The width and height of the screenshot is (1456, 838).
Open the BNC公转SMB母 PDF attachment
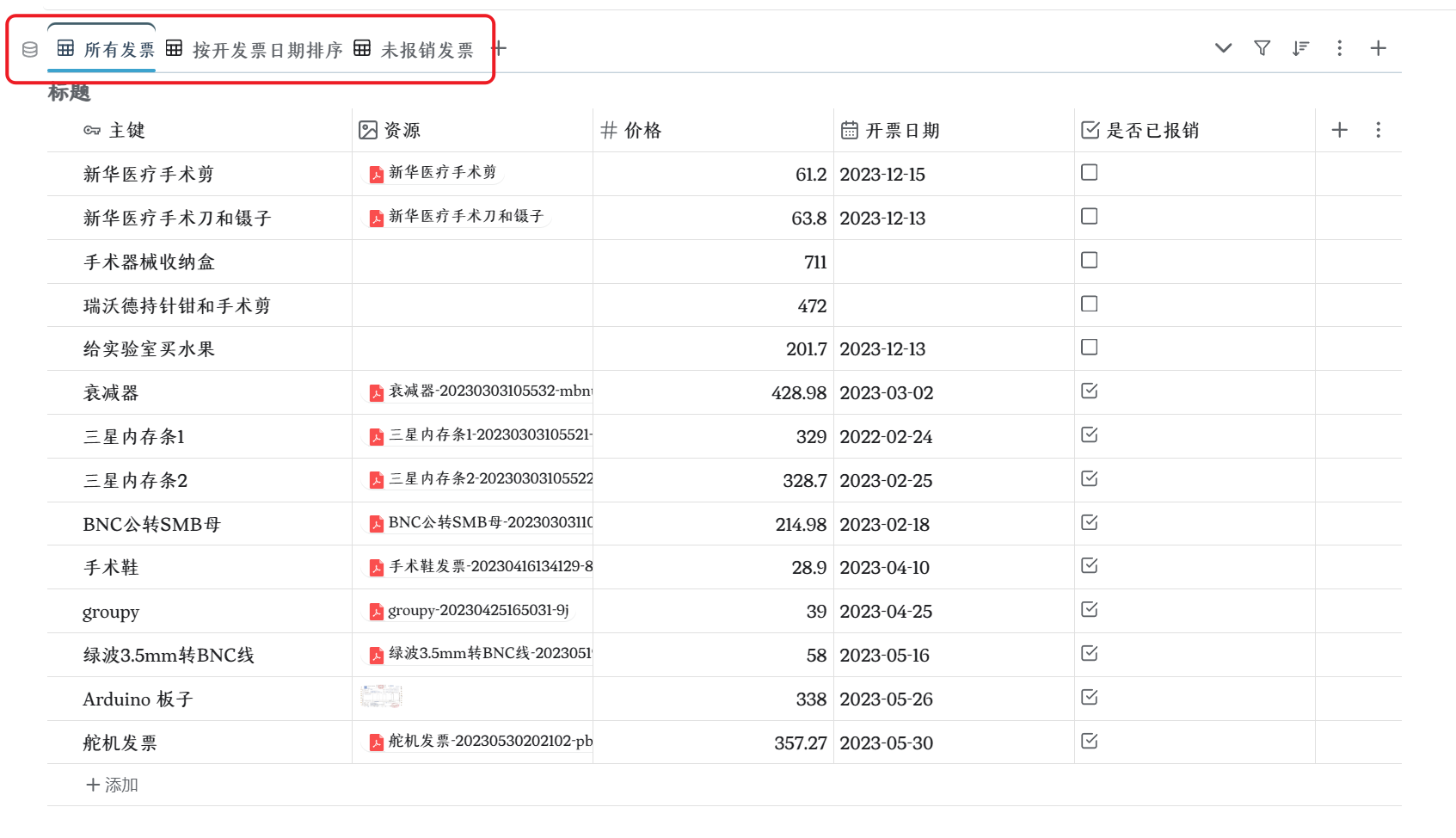tap(479, 523)
